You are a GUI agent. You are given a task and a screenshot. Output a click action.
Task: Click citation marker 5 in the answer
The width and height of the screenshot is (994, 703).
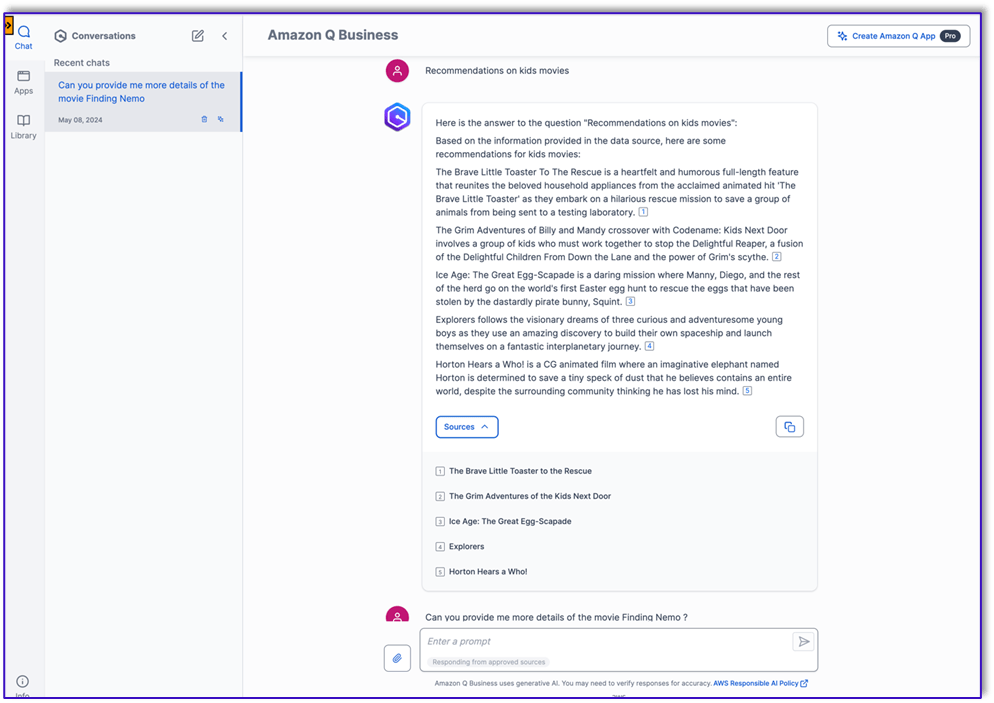pos(747,390)
